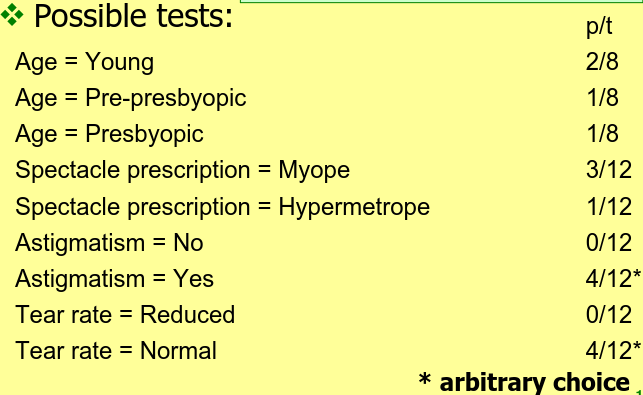The height and width of the screenshot is (395, 643).
Task: Select 'Spectacle prescription = Hypermetrope' line
Action: (222, 206)
